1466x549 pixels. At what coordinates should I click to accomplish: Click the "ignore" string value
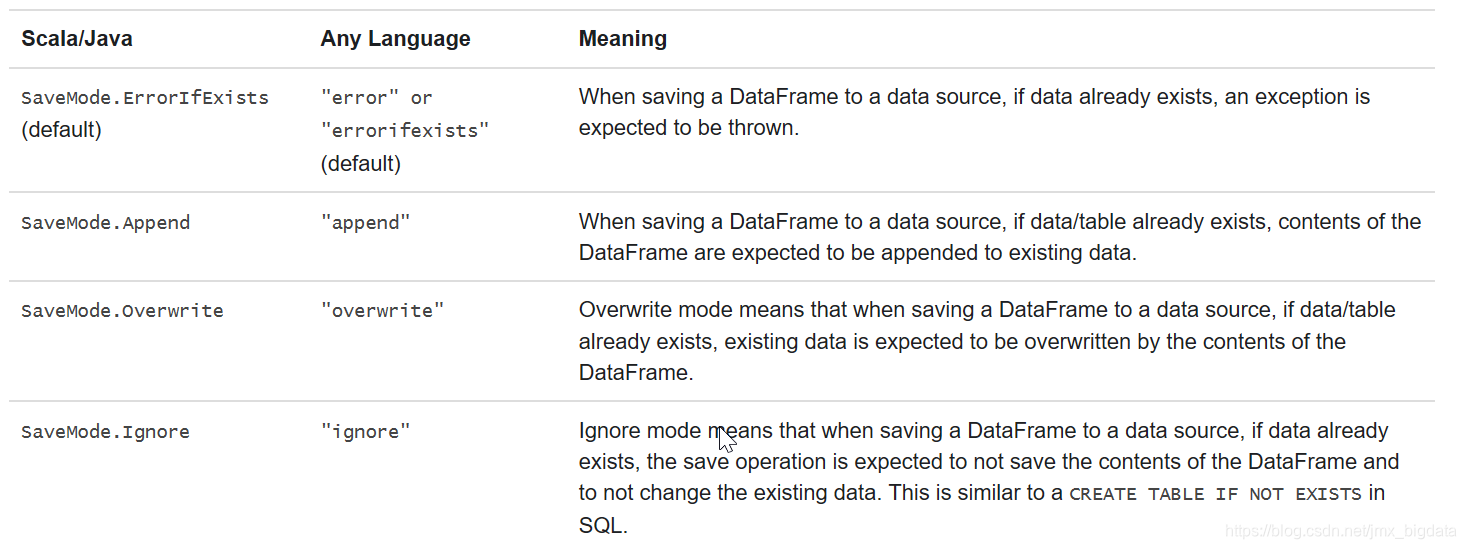click(365, 432)
